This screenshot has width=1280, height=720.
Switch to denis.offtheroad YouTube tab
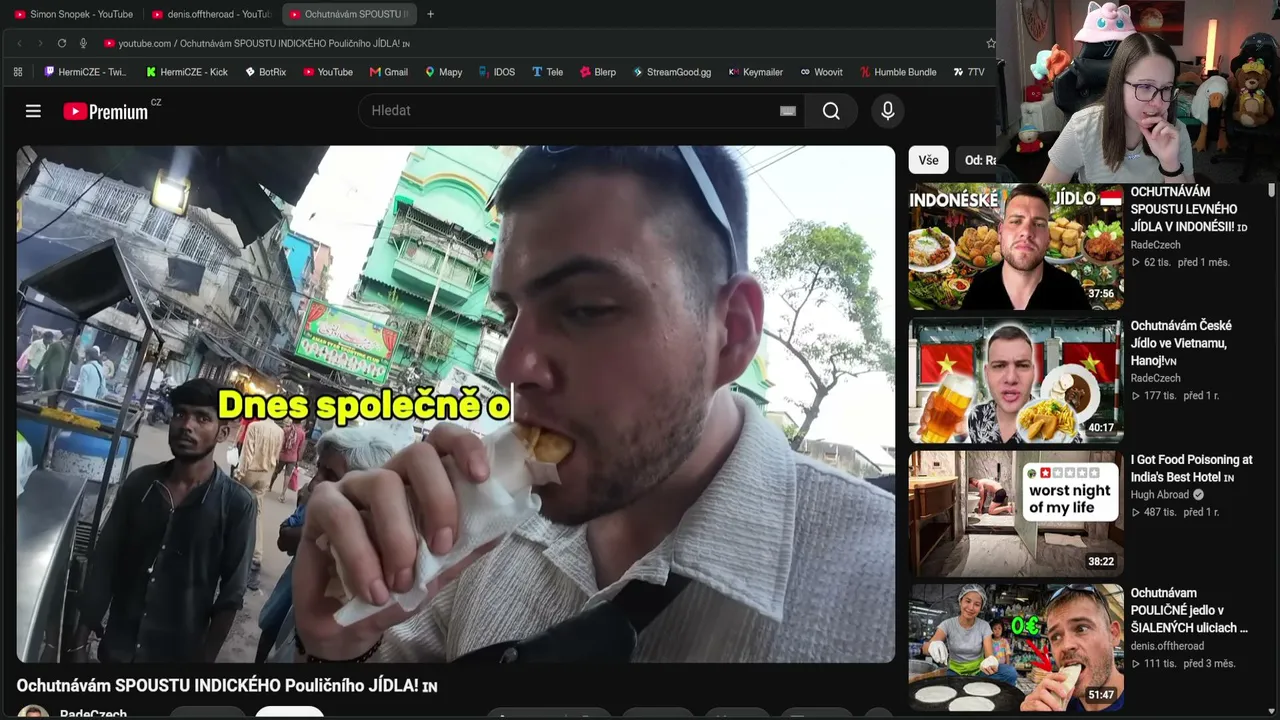(211, 14)
